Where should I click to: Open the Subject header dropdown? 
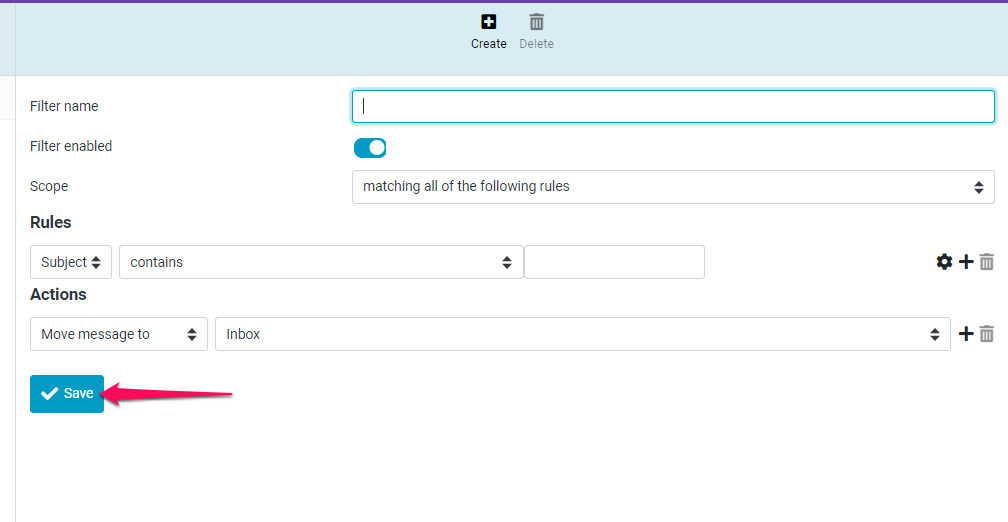71,262
